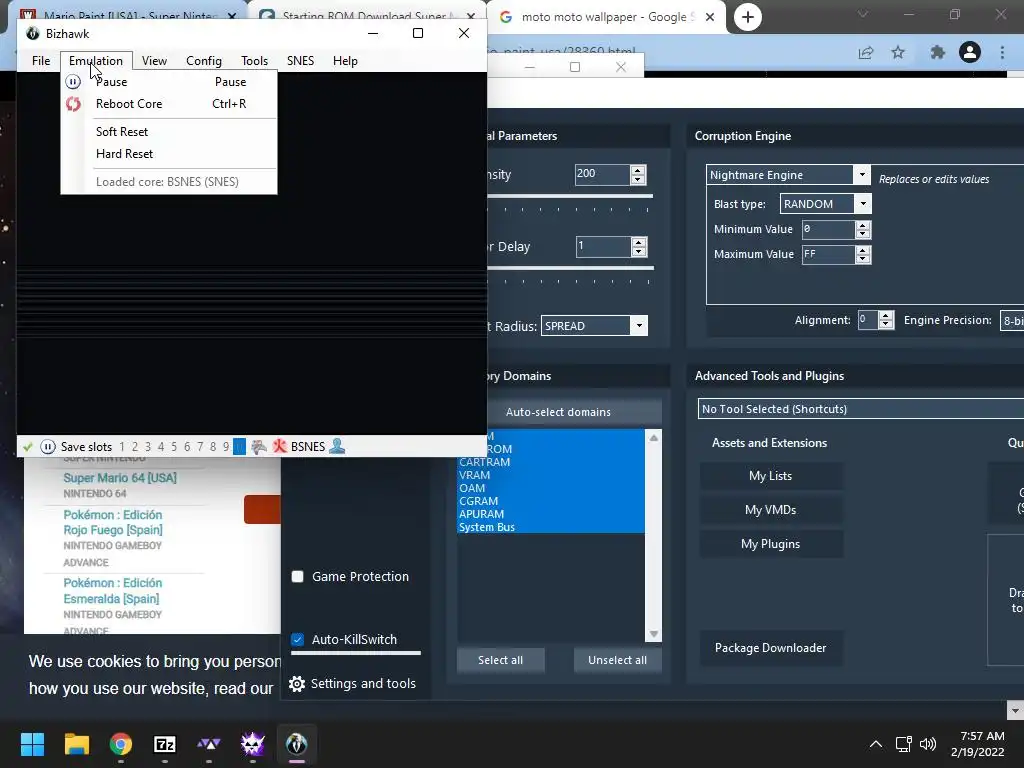This screenshot has width=1024, height=768.
Task: Click the Intensity slider track
Action: click(570, 196)
